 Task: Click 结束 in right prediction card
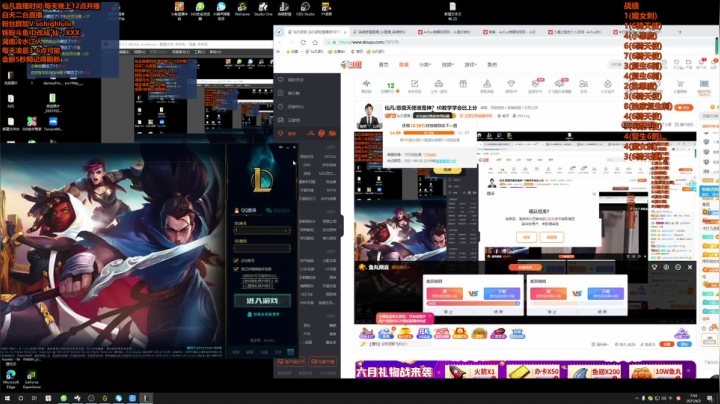point(602,312)
